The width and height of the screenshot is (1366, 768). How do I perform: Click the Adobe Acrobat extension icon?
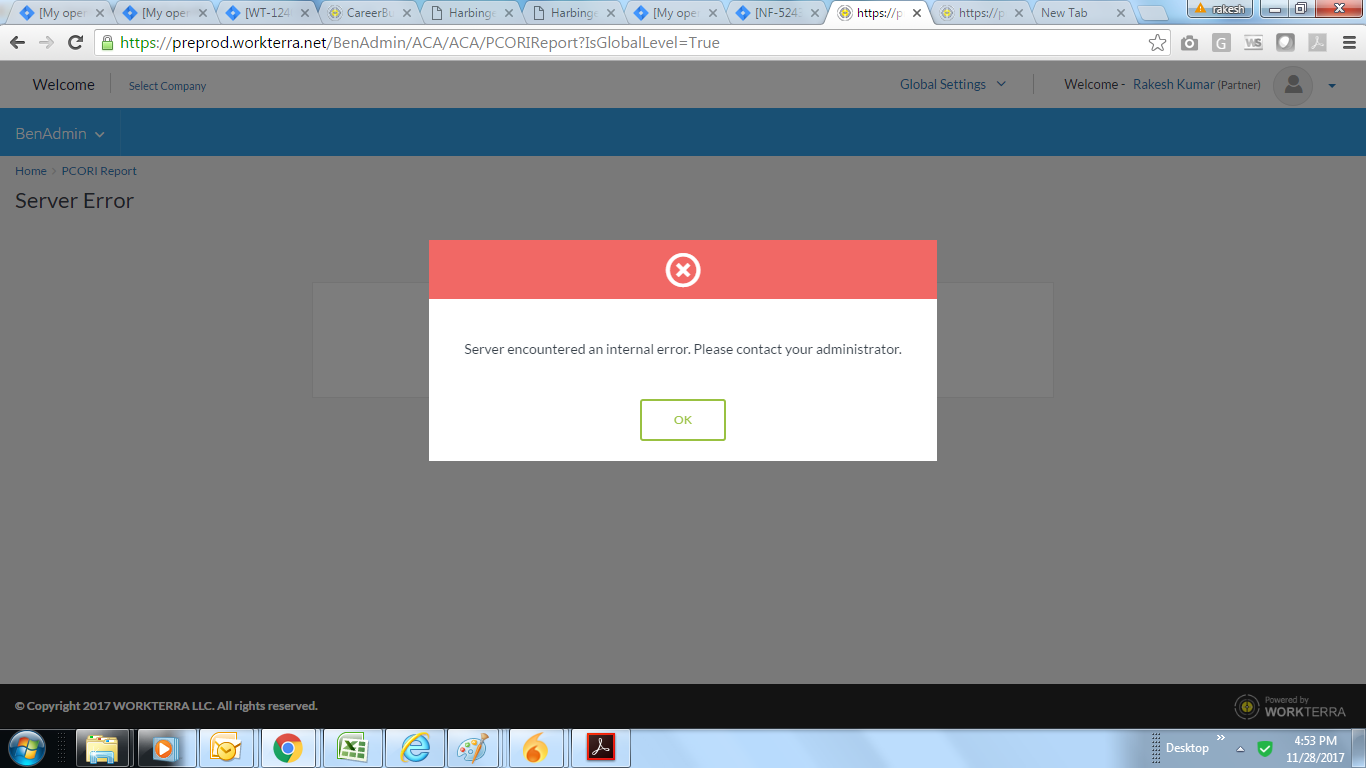1318,43
